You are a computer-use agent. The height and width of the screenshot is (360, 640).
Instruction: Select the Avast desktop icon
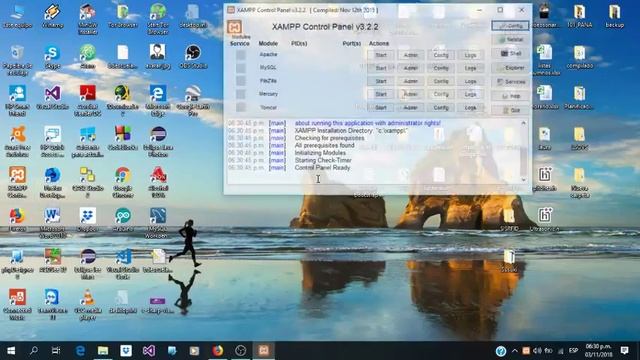point(18,141)
